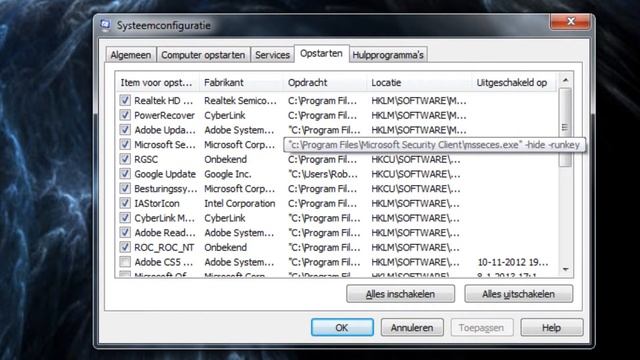Click the startup list scrollbar thumb
This screenshot has width=640, height=360.
click(565, 127)
